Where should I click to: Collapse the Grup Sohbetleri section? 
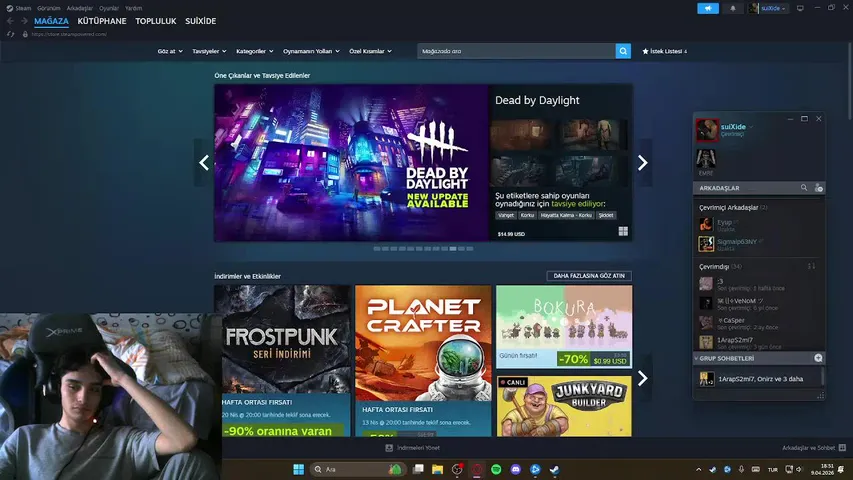696,358
